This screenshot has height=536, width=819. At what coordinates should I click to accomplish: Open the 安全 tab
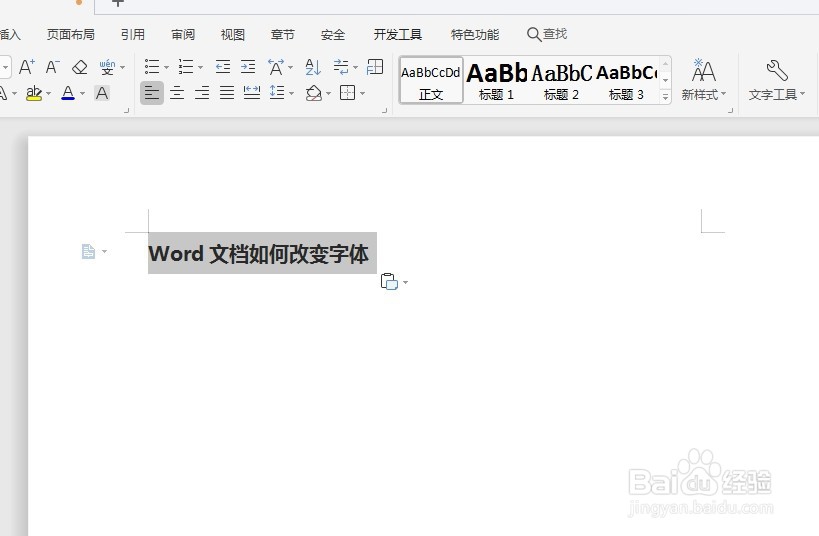tap(333, 34)
